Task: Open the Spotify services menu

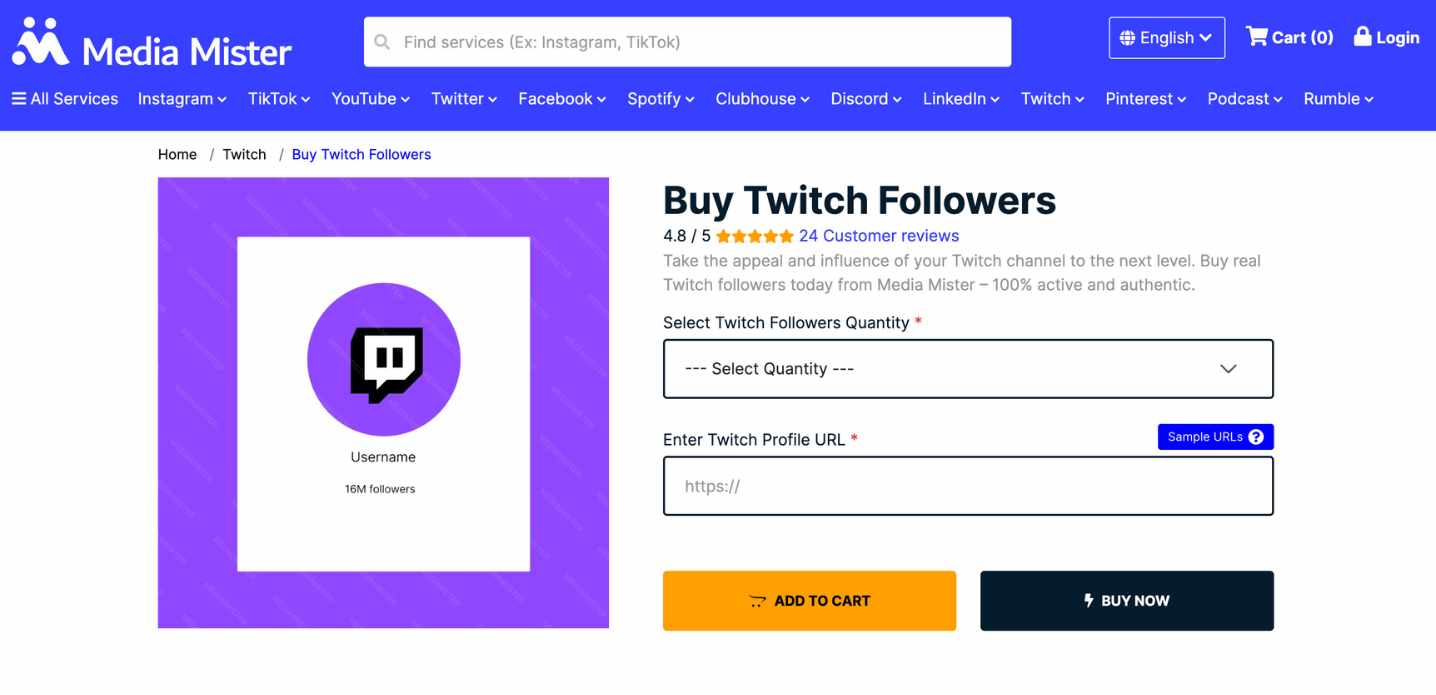Action: point(661,99)
